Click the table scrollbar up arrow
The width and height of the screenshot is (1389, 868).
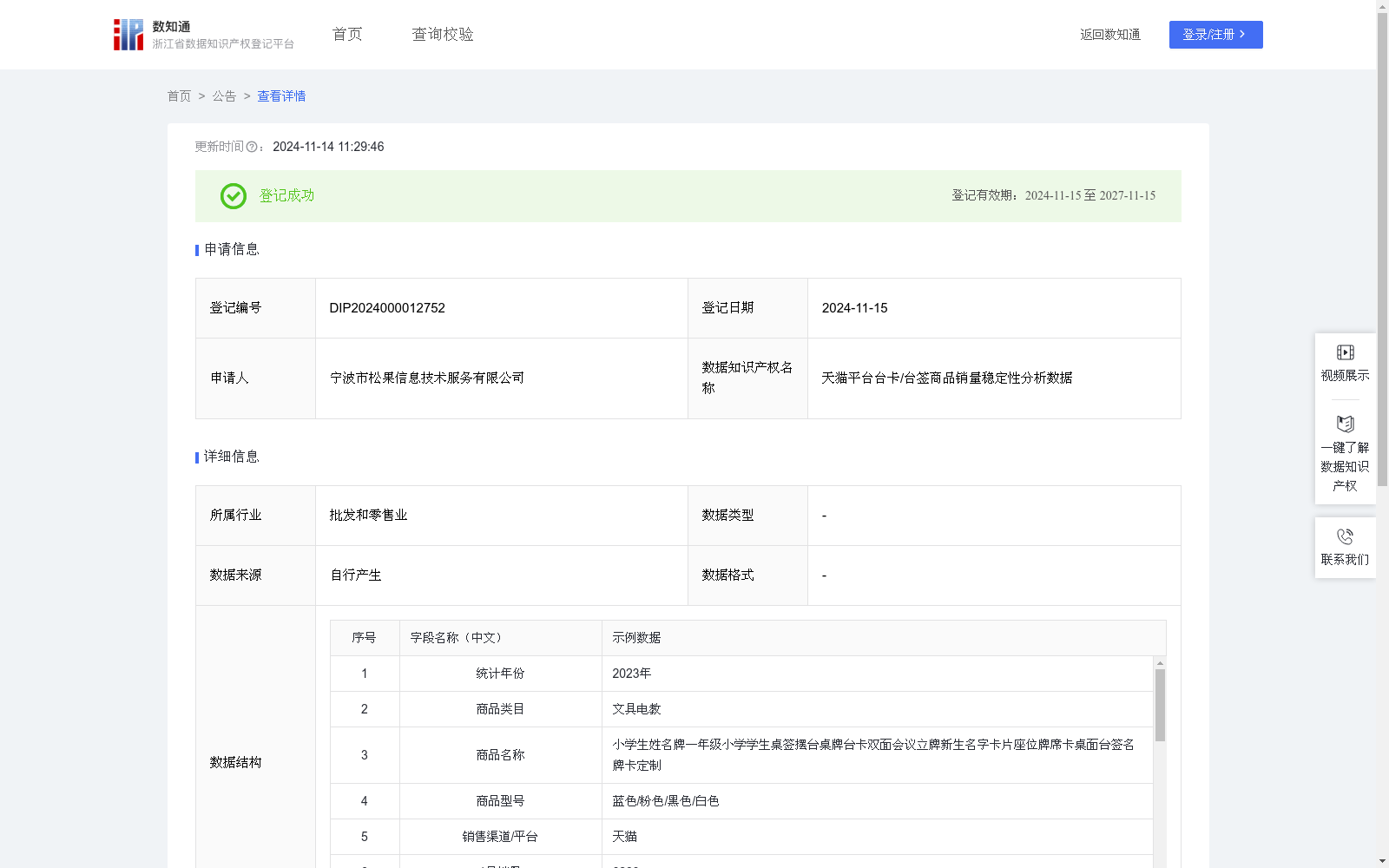coord(1160,663)
